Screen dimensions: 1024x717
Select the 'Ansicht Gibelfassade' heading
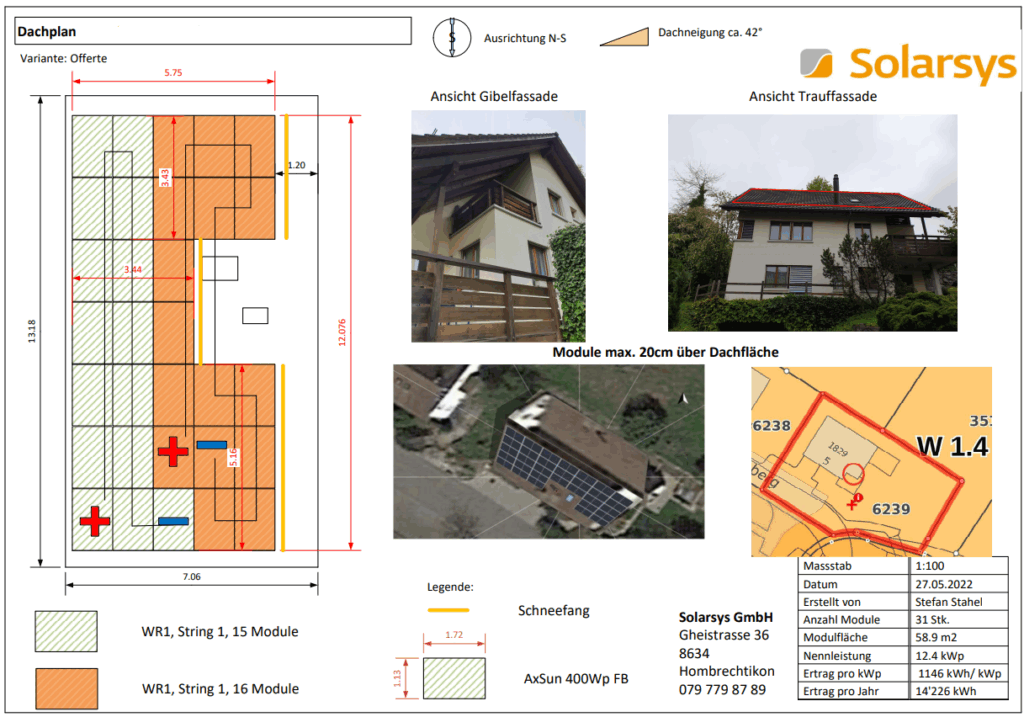[x=494, y=97]
